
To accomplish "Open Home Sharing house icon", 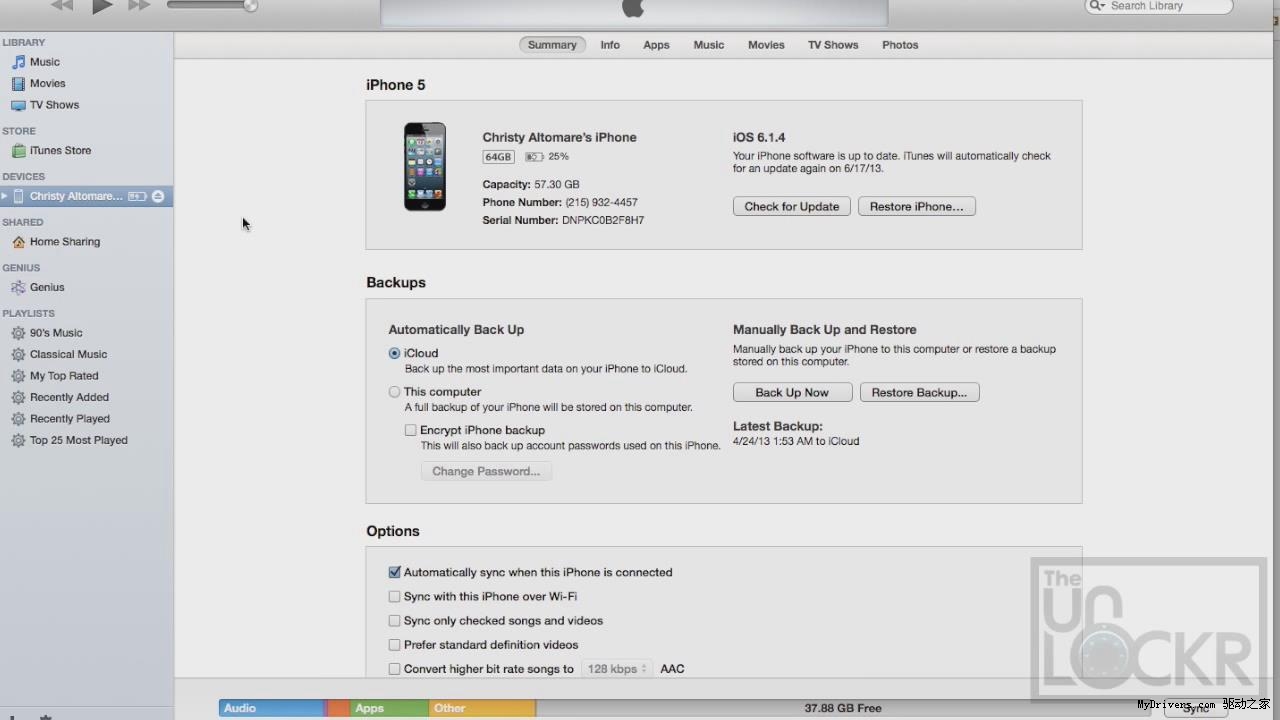I will (x=18, y=242).
